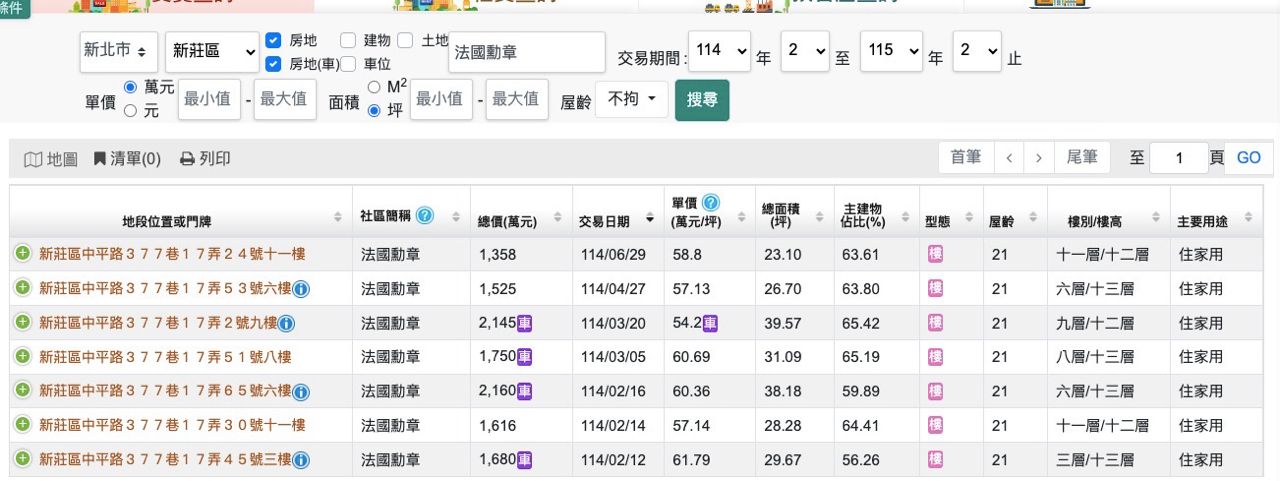This screenshot has width=1280, height=481.
Task: Click the 車 badge next to 2,145 price
Action: [525, 323]
